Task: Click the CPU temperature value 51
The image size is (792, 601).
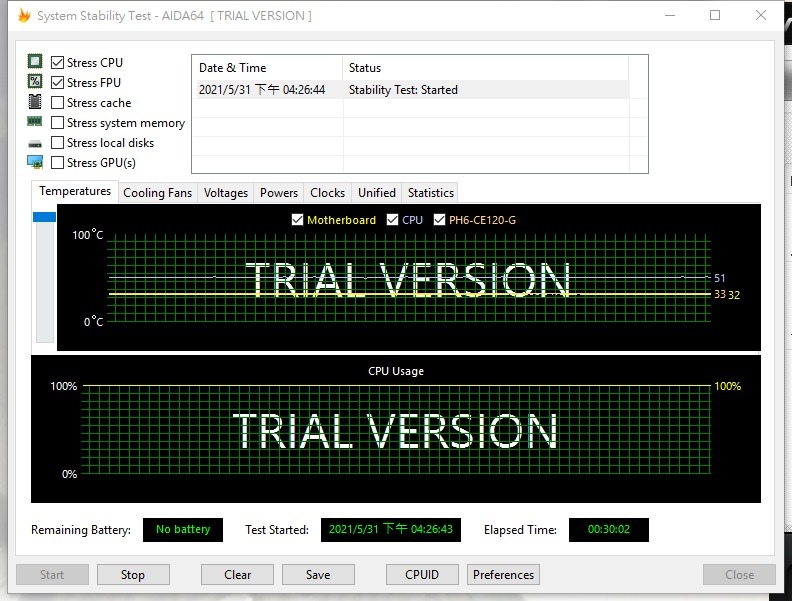Action: [719, 278]
